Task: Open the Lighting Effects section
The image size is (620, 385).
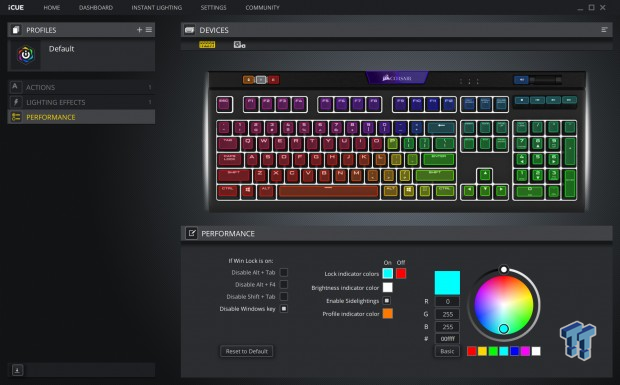Action: click(x=81, y=102)
